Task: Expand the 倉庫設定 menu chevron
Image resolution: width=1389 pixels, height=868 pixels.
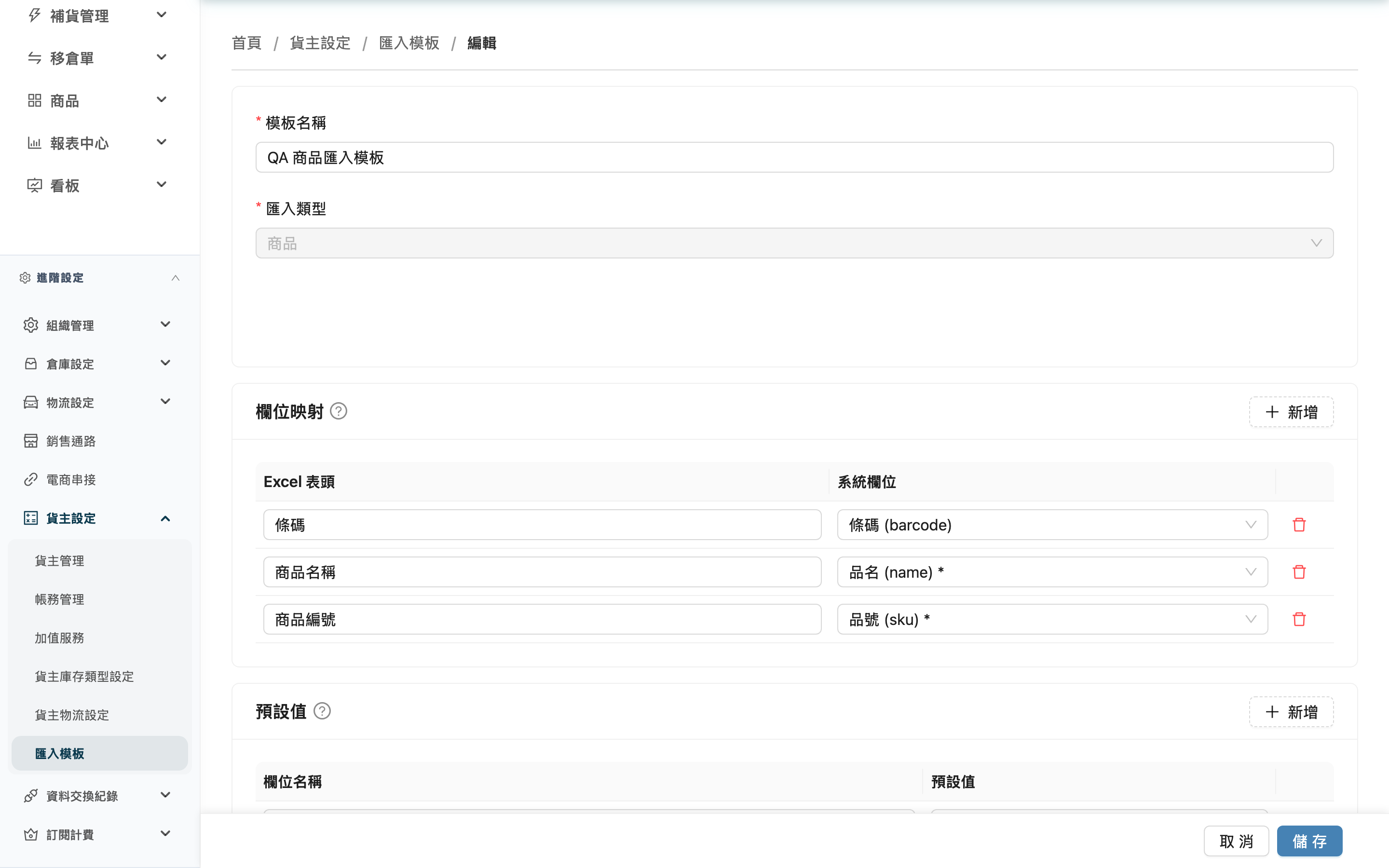Action: coord(165,363)
